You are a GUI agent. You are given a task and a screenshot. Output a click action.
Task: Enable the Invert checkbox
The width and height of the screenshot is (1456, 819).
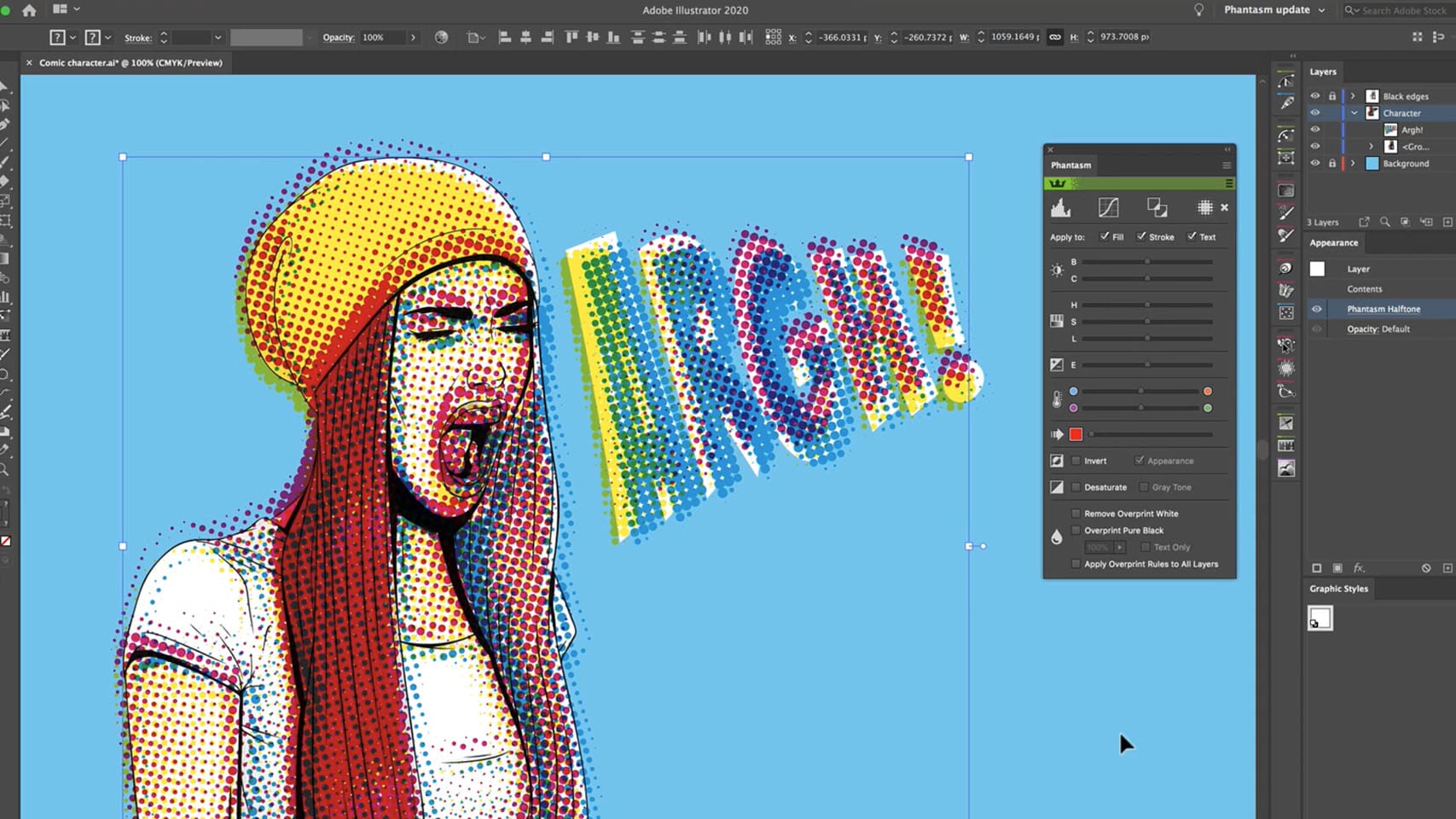[x=1076, y=461]
